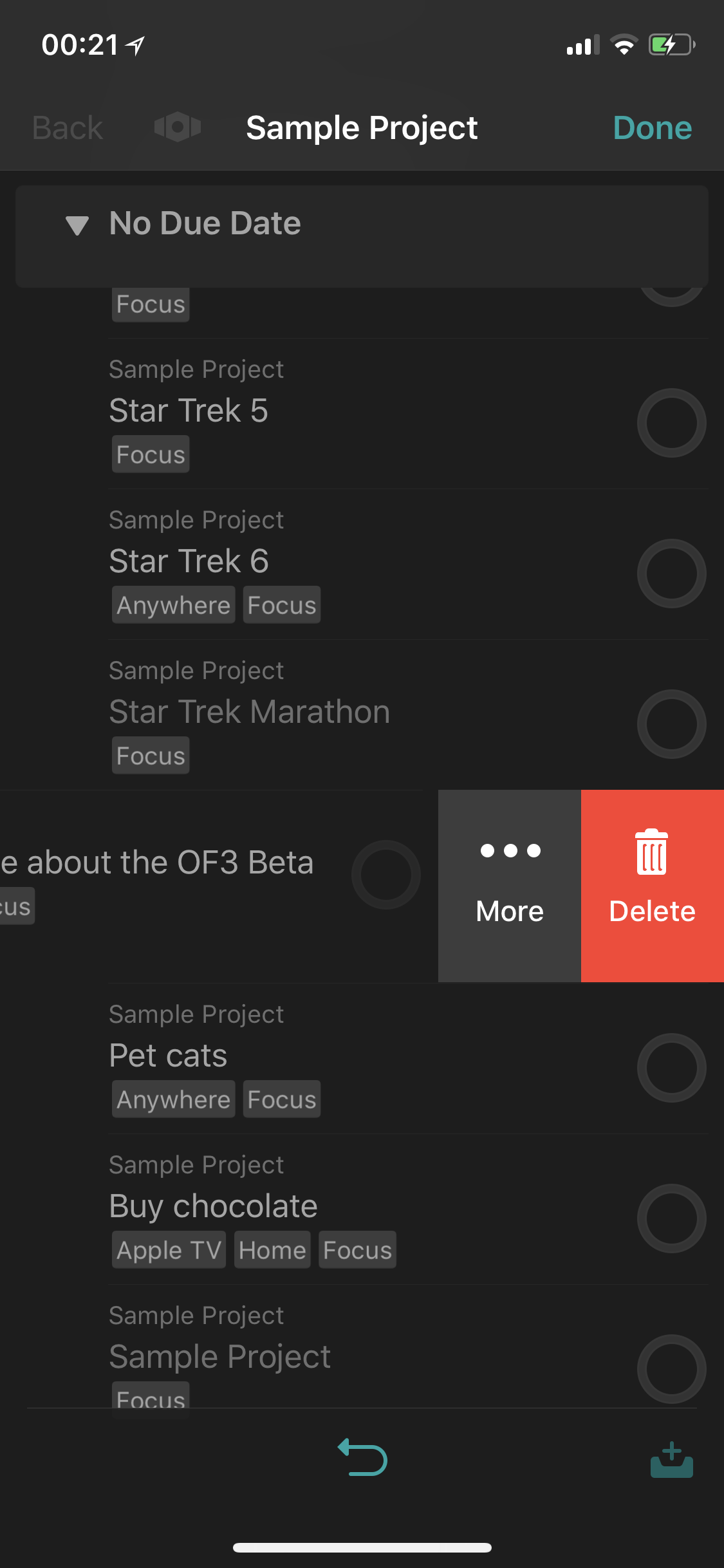Mark Star Trek 5 as complete
This screenshot has width=724, height=1568.
(x=671, y=423)
